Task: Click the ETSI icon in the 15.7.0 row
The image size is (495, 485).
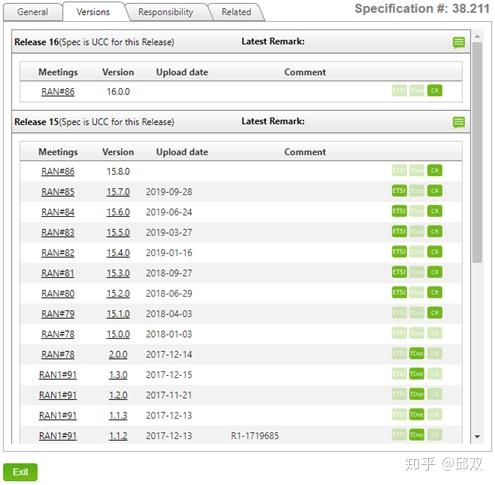Action: point(399,191)
